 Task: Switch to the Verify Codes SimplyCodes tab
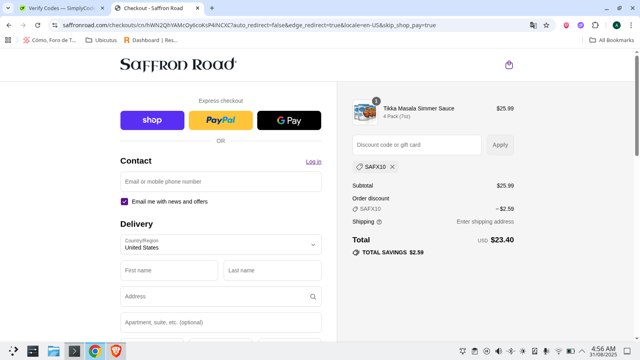tap(62, 8)
